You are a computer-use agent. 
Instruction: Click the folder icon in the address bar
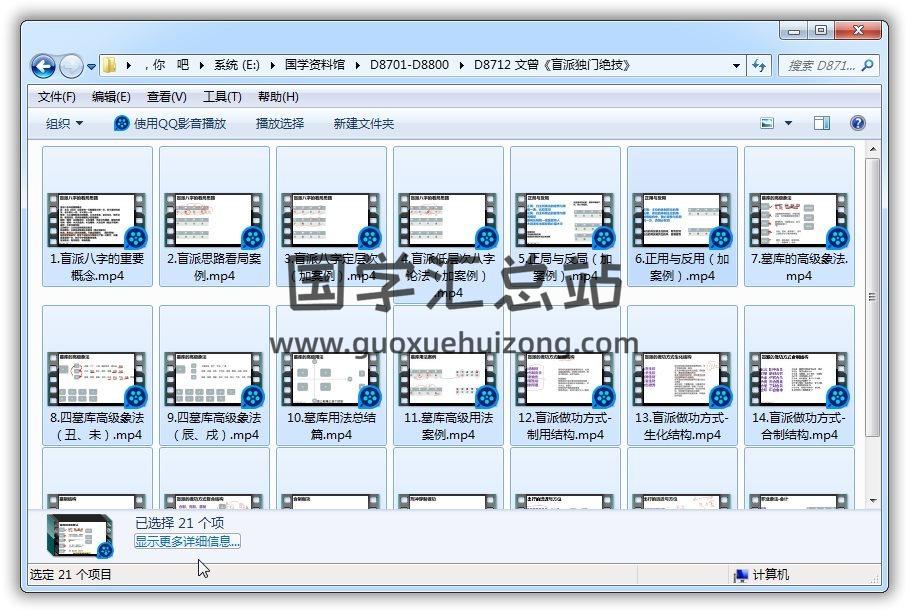click(x=110, y=65)
